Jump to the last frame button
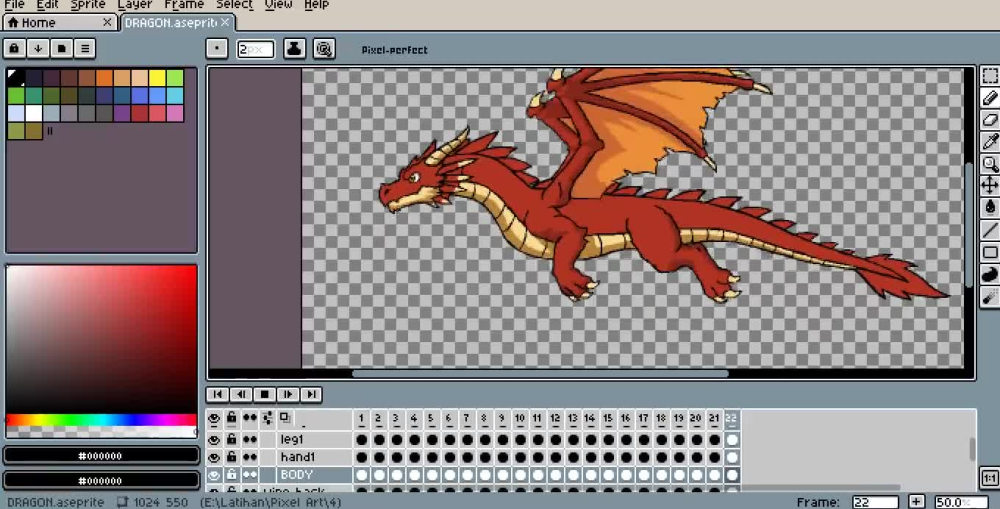Screen dimensions: 1000x509 coord(311,394)
